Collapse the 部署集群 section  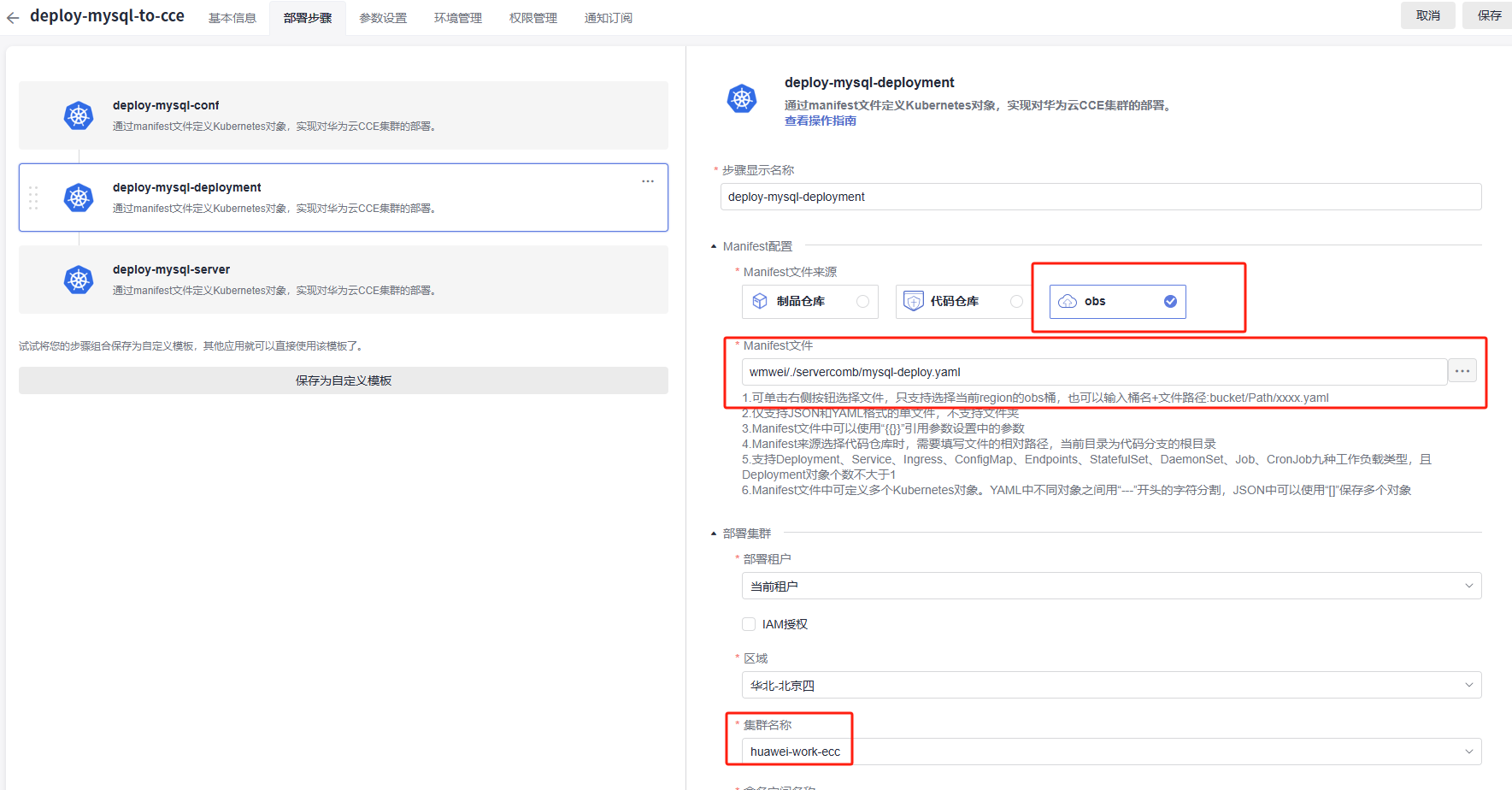714,534
